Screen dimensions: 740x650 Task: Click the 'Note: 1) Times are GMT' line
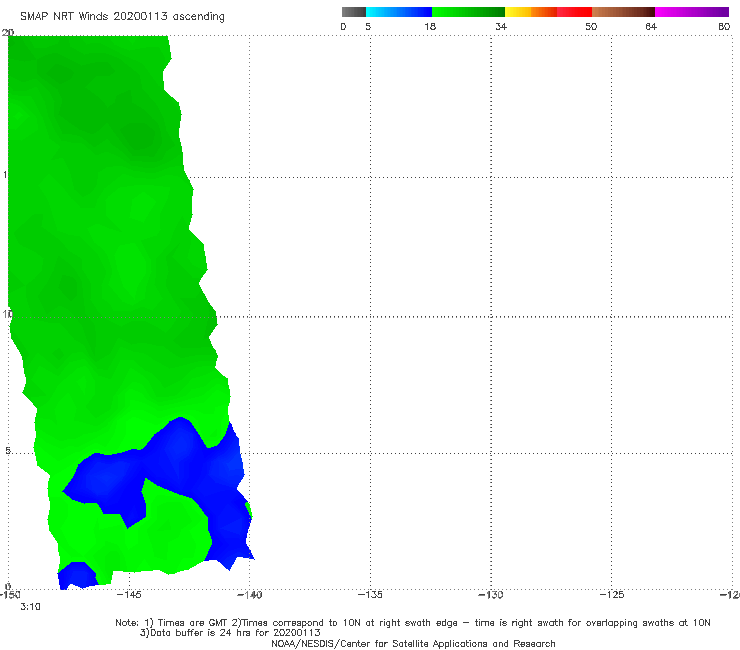pyautogui.click(x=412, y=623)
